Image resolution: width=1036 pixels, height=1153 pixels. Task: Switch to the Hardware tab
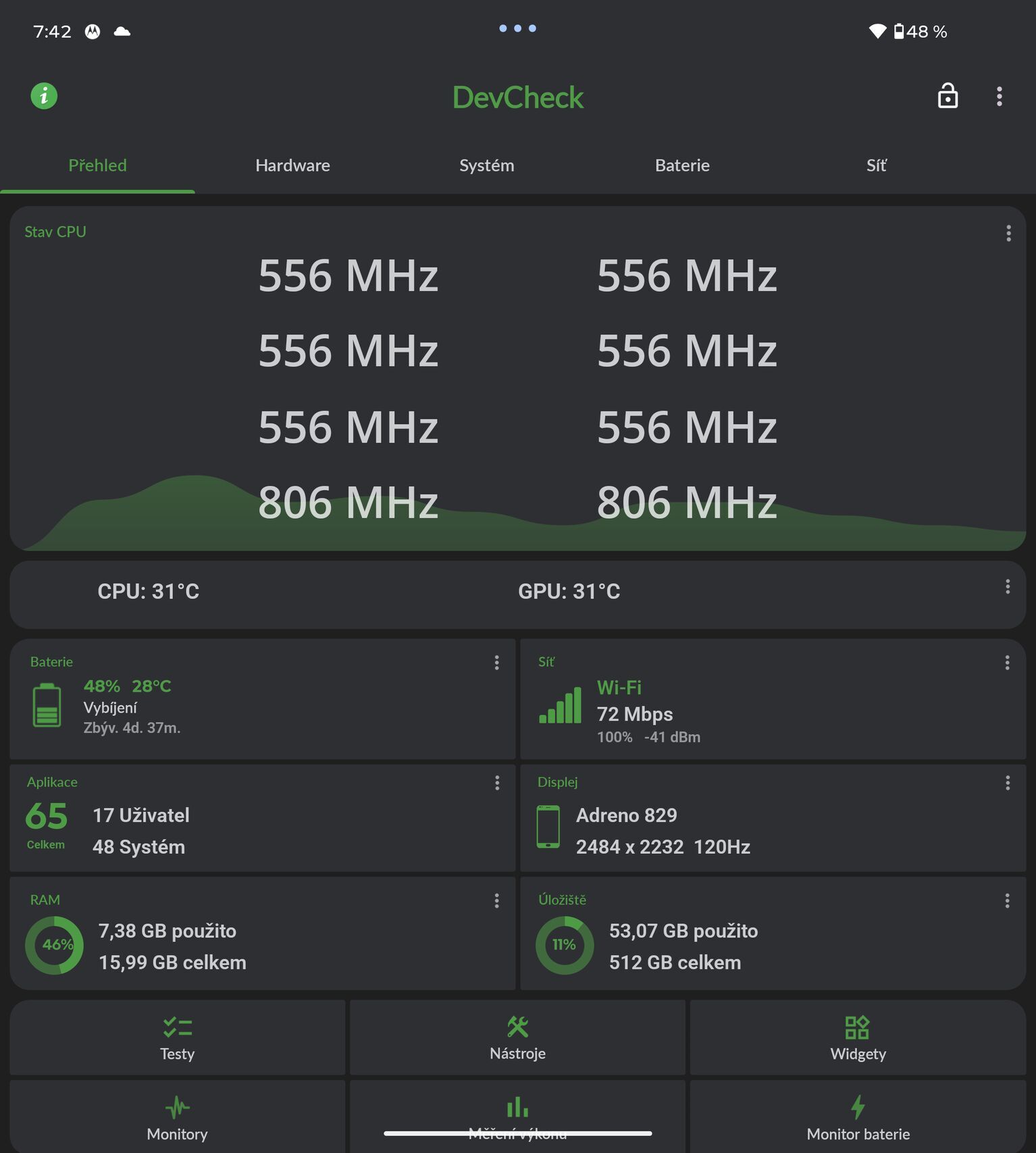pos(292,165)
